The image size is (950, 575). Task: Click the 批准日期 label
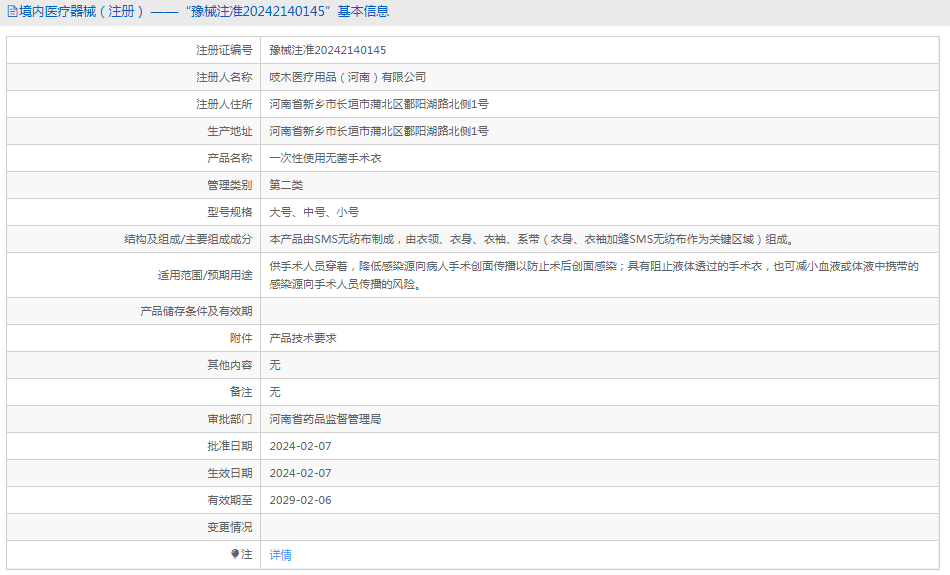230,447
